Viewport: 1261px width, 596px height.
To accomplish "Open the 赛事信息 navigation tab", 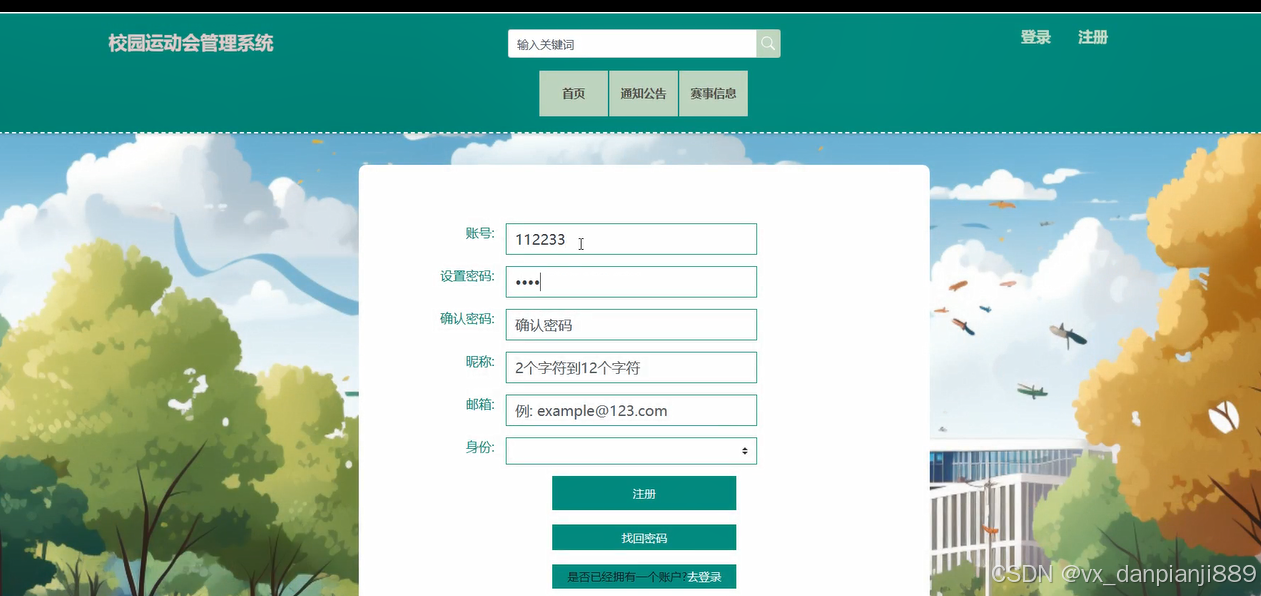I will [x=713, y=94].
